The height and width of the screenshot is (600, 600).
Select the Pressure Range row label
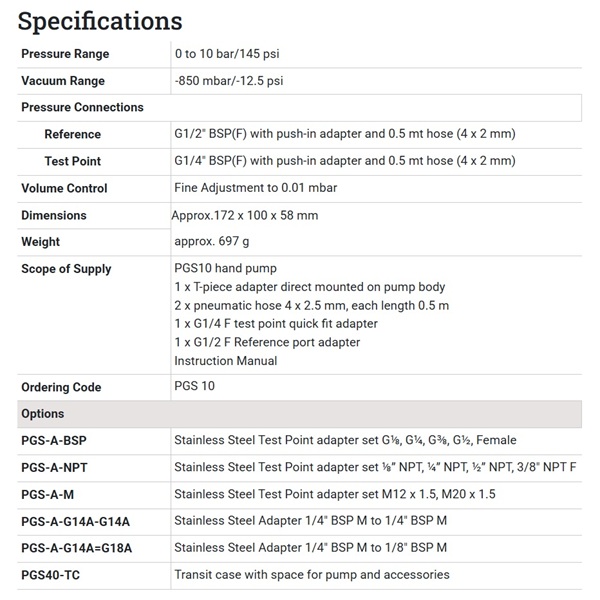[65, 54]
